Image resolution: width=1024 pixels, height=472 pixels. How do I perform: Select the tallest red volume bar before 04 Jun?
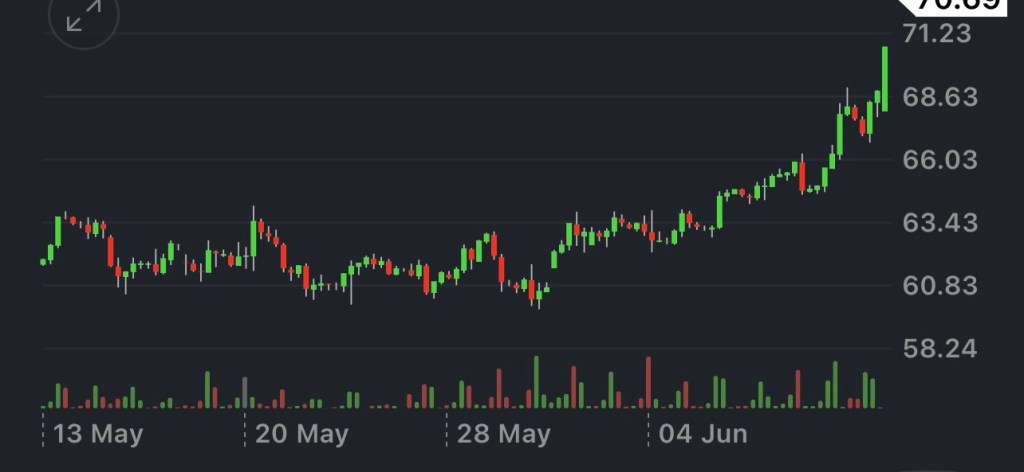pos(648,383)
